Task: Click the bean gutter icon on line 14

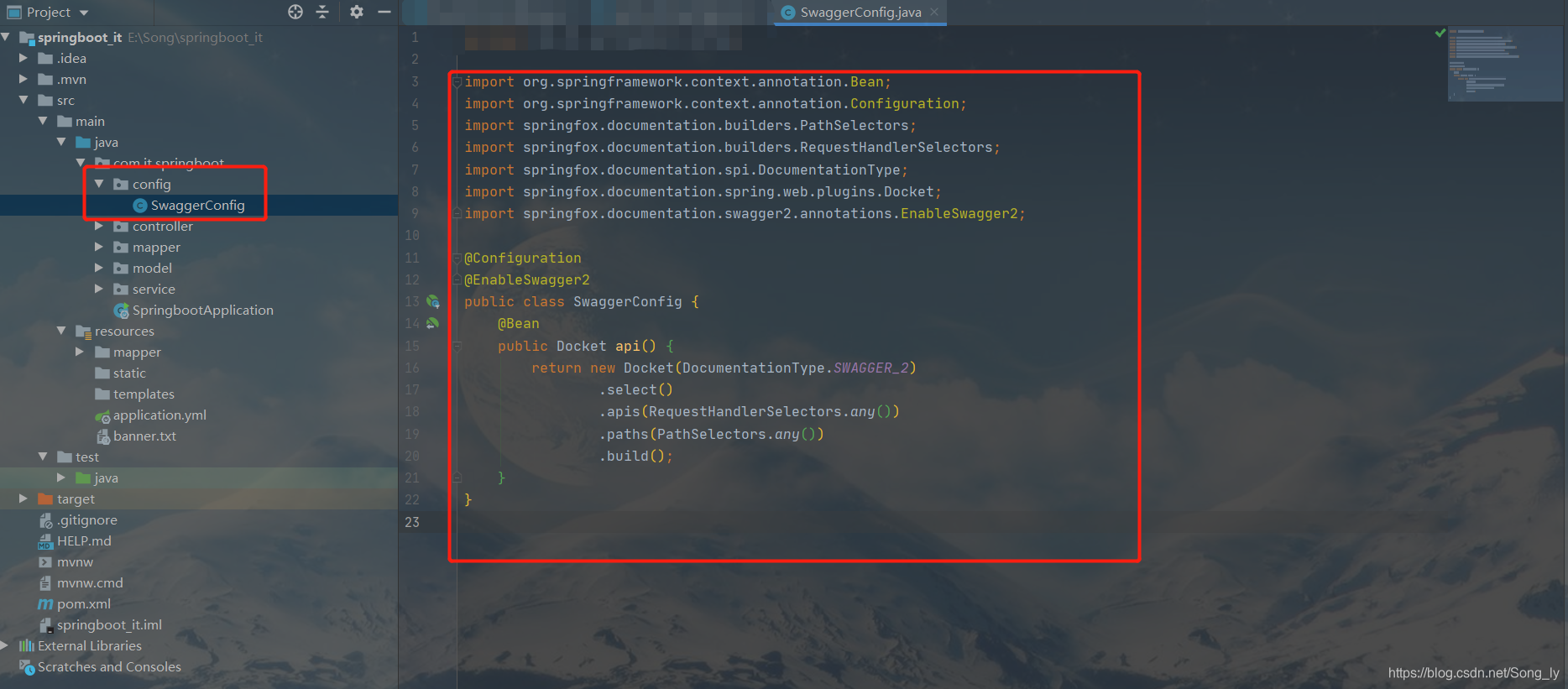Action: (433, 323)
